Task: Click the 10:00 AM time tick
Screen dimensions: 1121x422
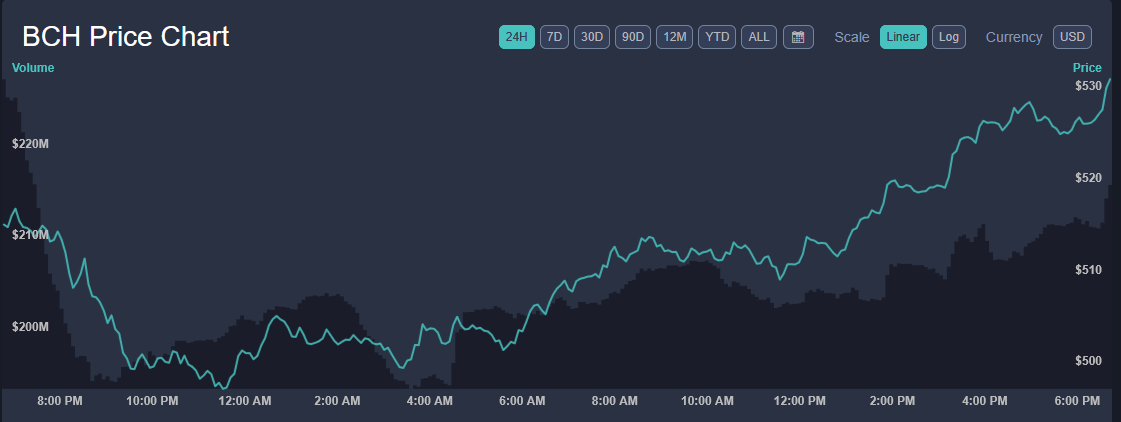Action: (707, 401)
